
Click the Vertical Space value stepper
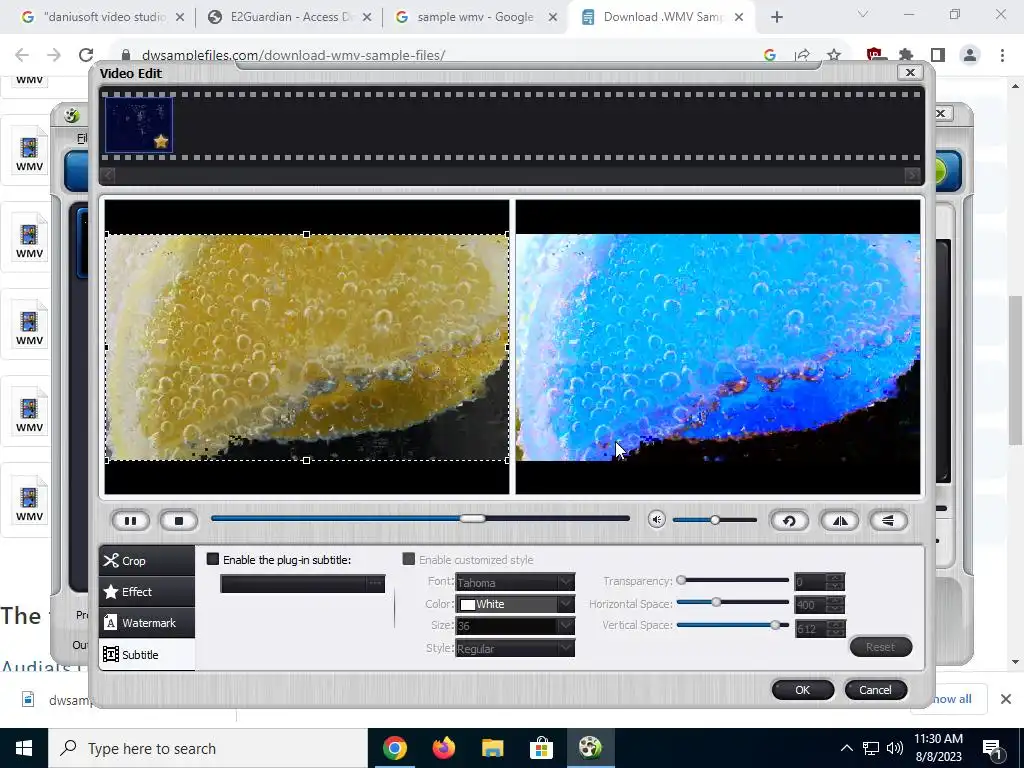(x=835, y=629)
